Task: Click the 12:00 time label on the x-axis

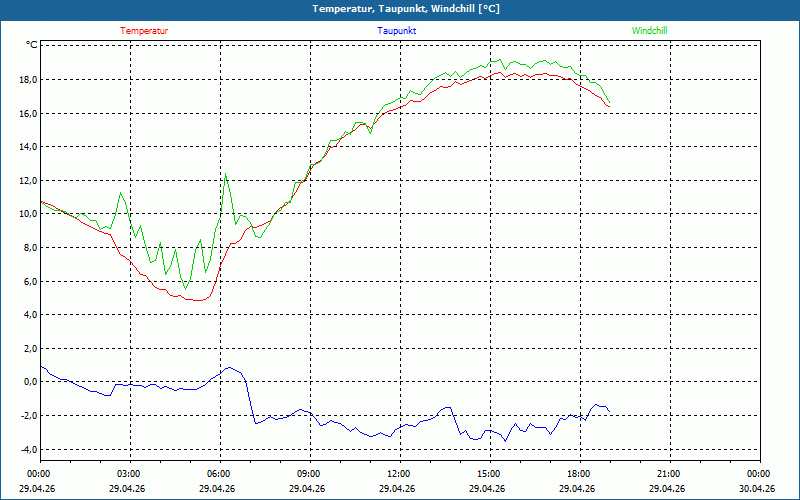Action: point(399,473)
